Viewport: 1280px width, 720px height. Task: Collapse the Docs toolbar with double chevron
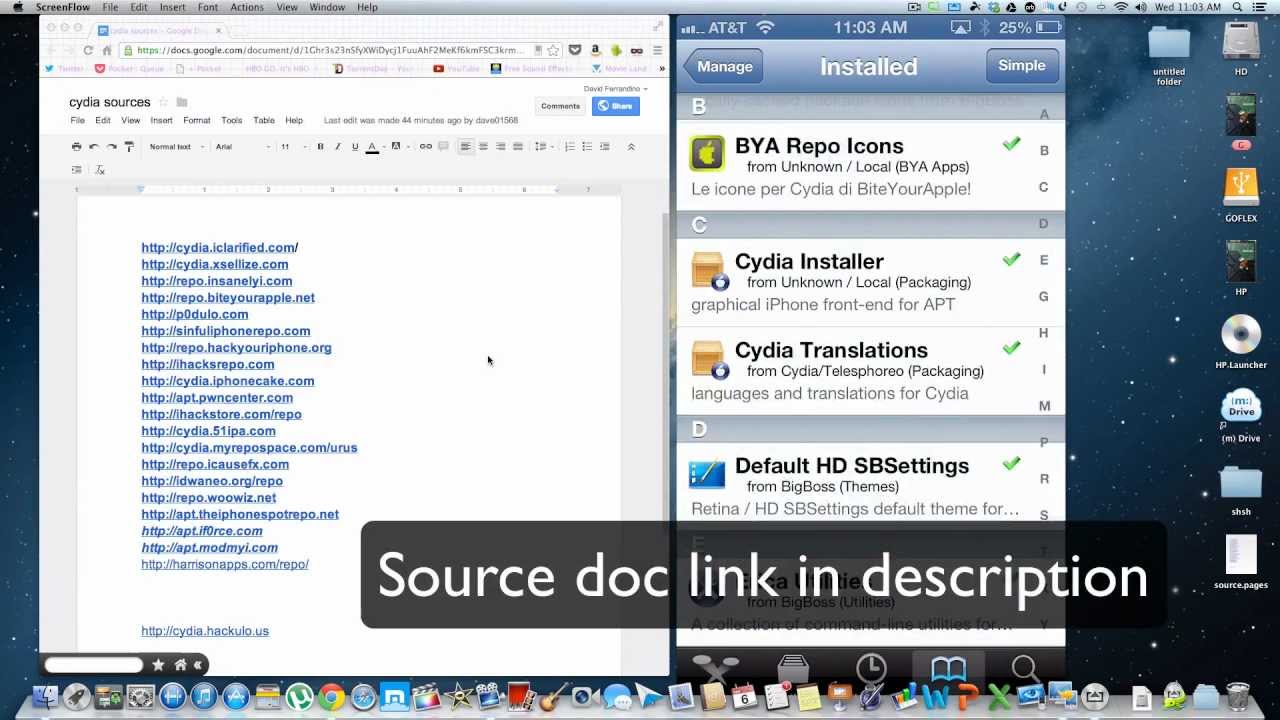pos(631,147)
